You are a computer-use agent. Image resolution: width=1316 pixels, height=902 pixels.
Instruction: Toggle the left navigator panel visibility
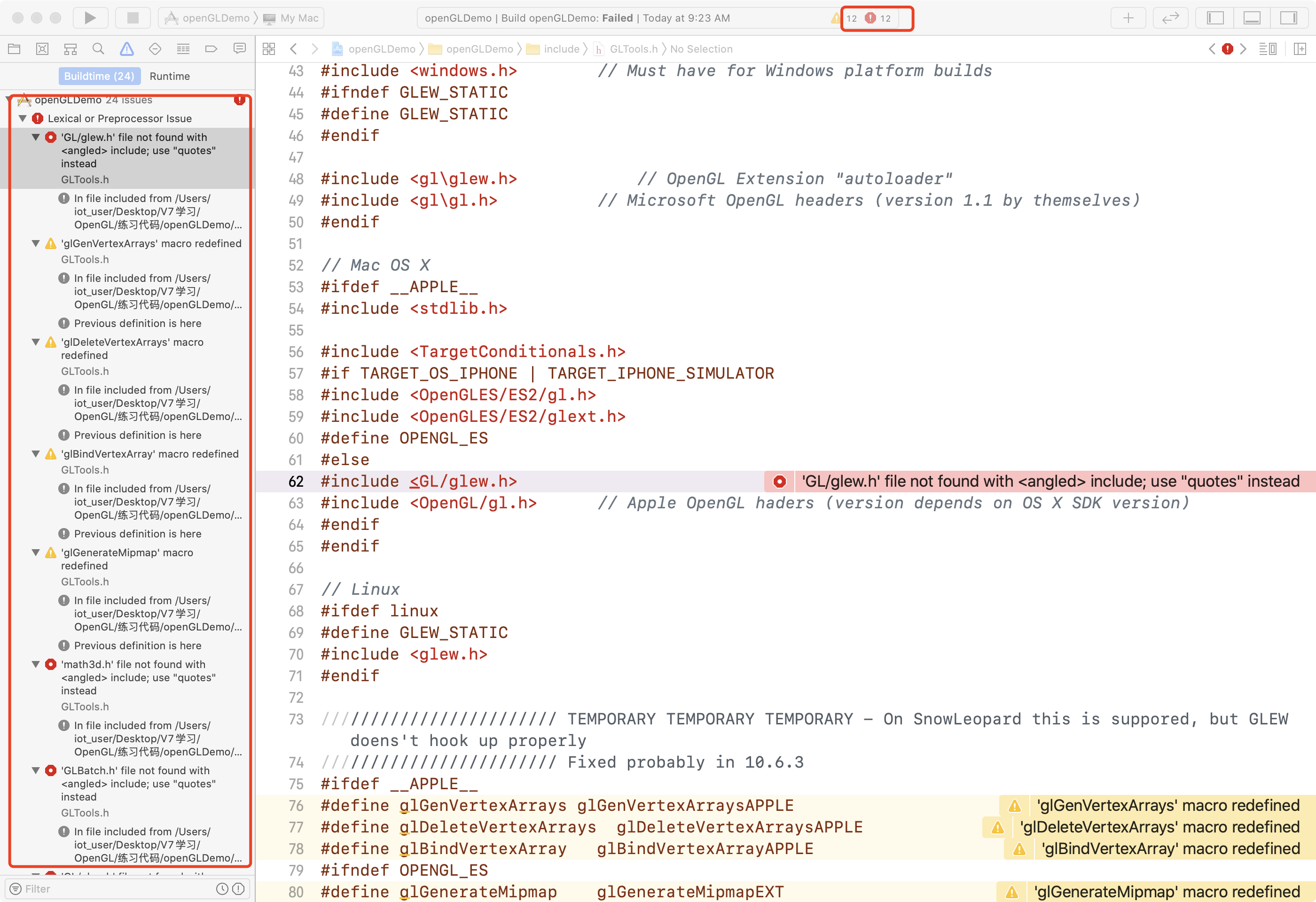pyautogui.click(x=1215, y=17)
